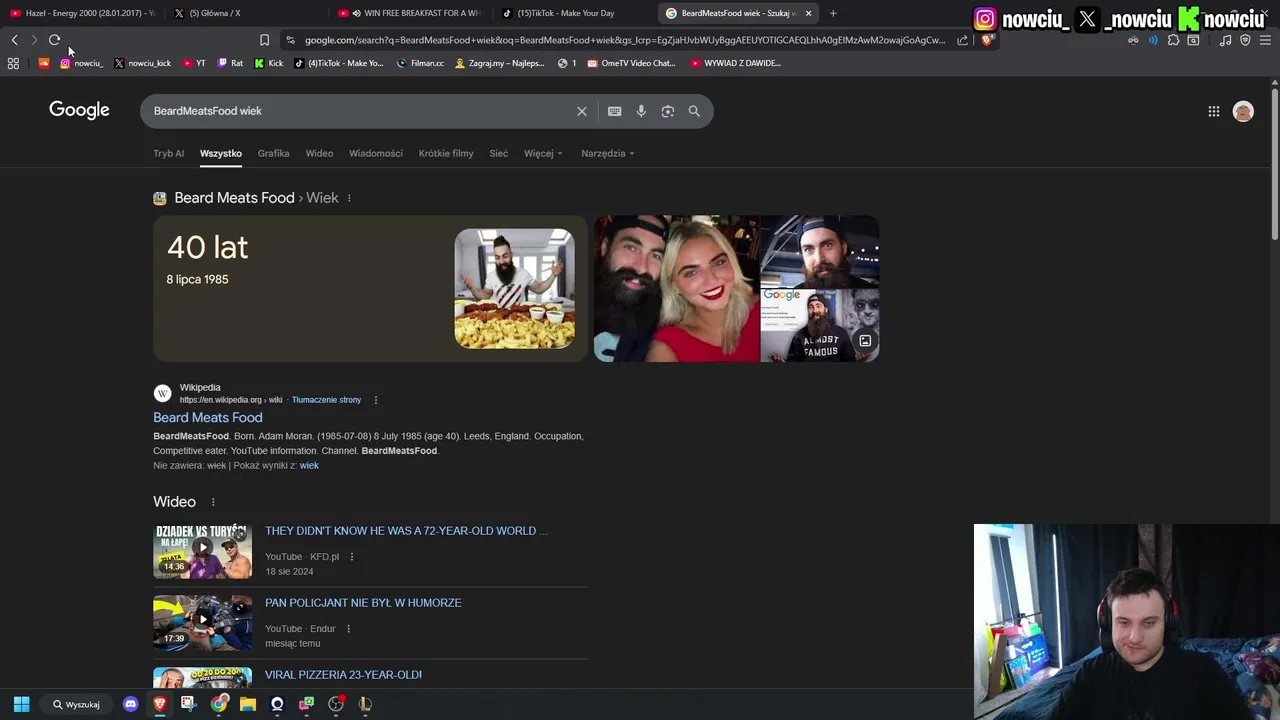Screen dimensions: 1280x720
Task: Open OBS Studio from the taskbar
Action: click(336, 704)
